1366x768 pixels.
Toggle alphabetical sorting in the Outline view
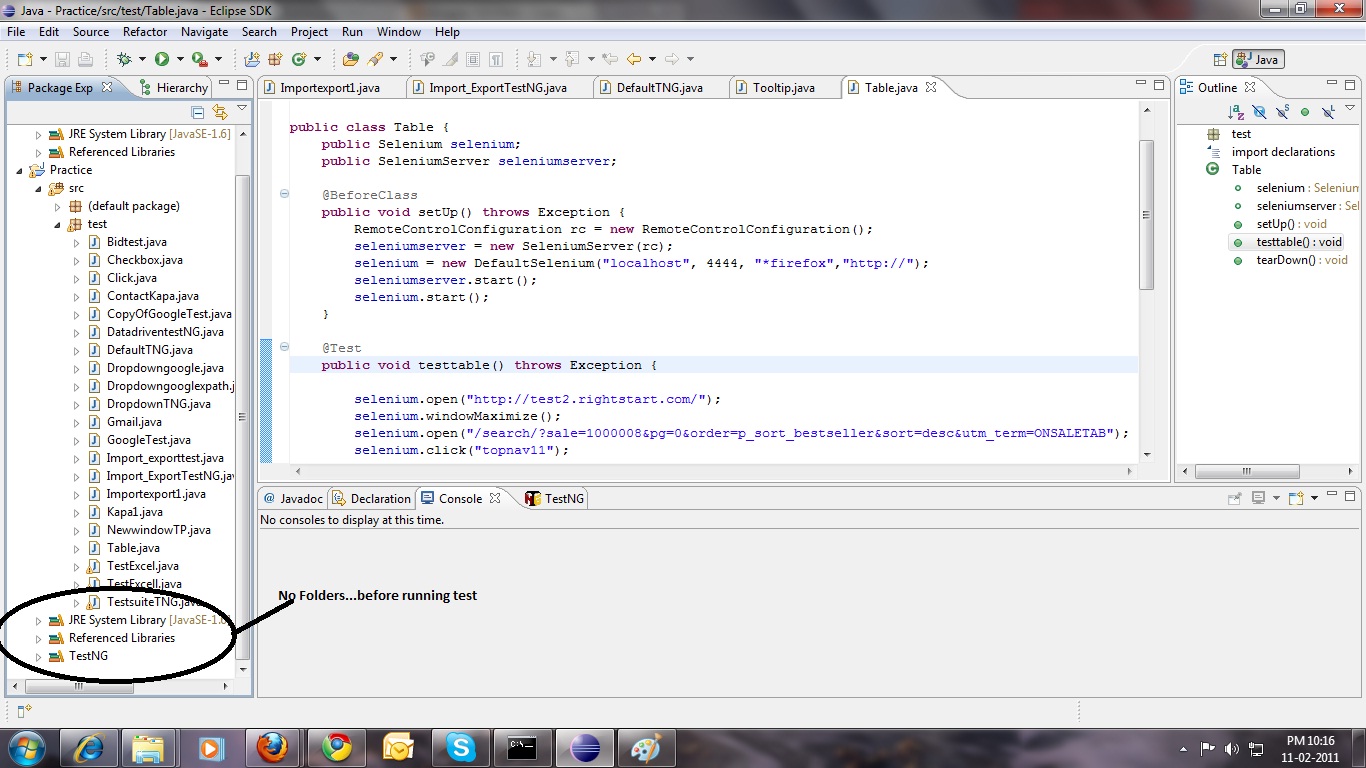(x=1236, y=111)
